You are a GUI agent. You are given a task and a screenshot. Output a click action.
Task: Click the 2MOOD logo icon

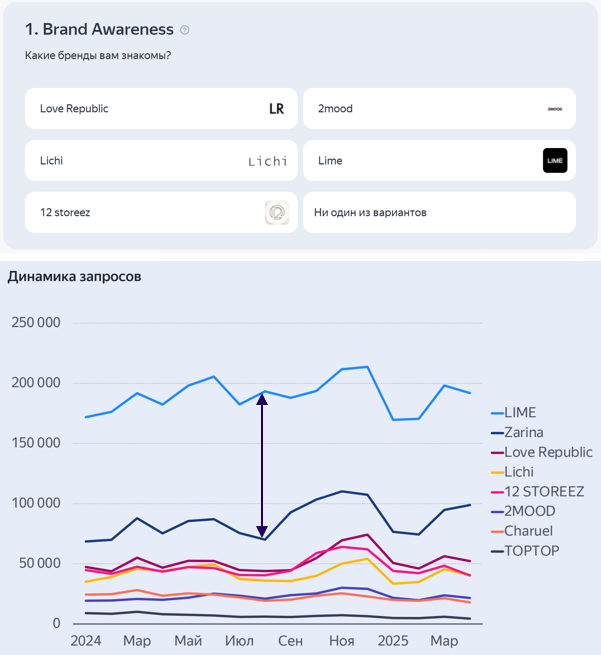coord(555,109)
